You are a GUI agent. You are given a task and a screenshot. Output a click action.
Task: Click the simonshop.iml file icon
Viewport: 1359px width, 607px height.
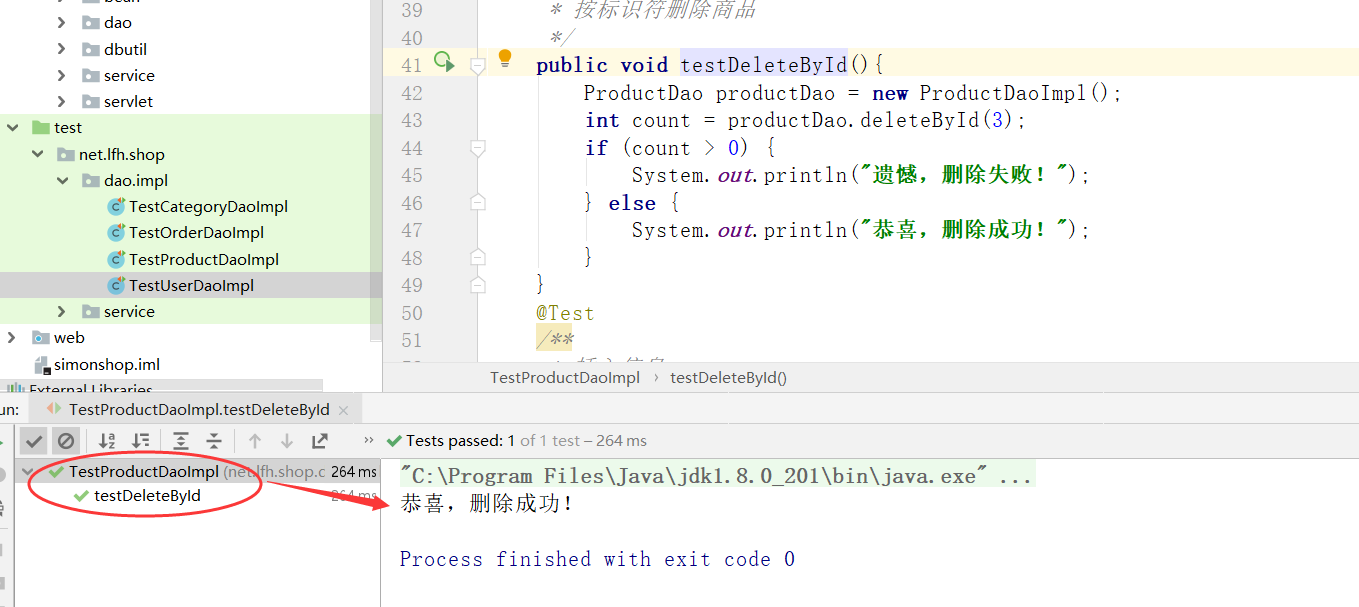[x=41, y=365]
